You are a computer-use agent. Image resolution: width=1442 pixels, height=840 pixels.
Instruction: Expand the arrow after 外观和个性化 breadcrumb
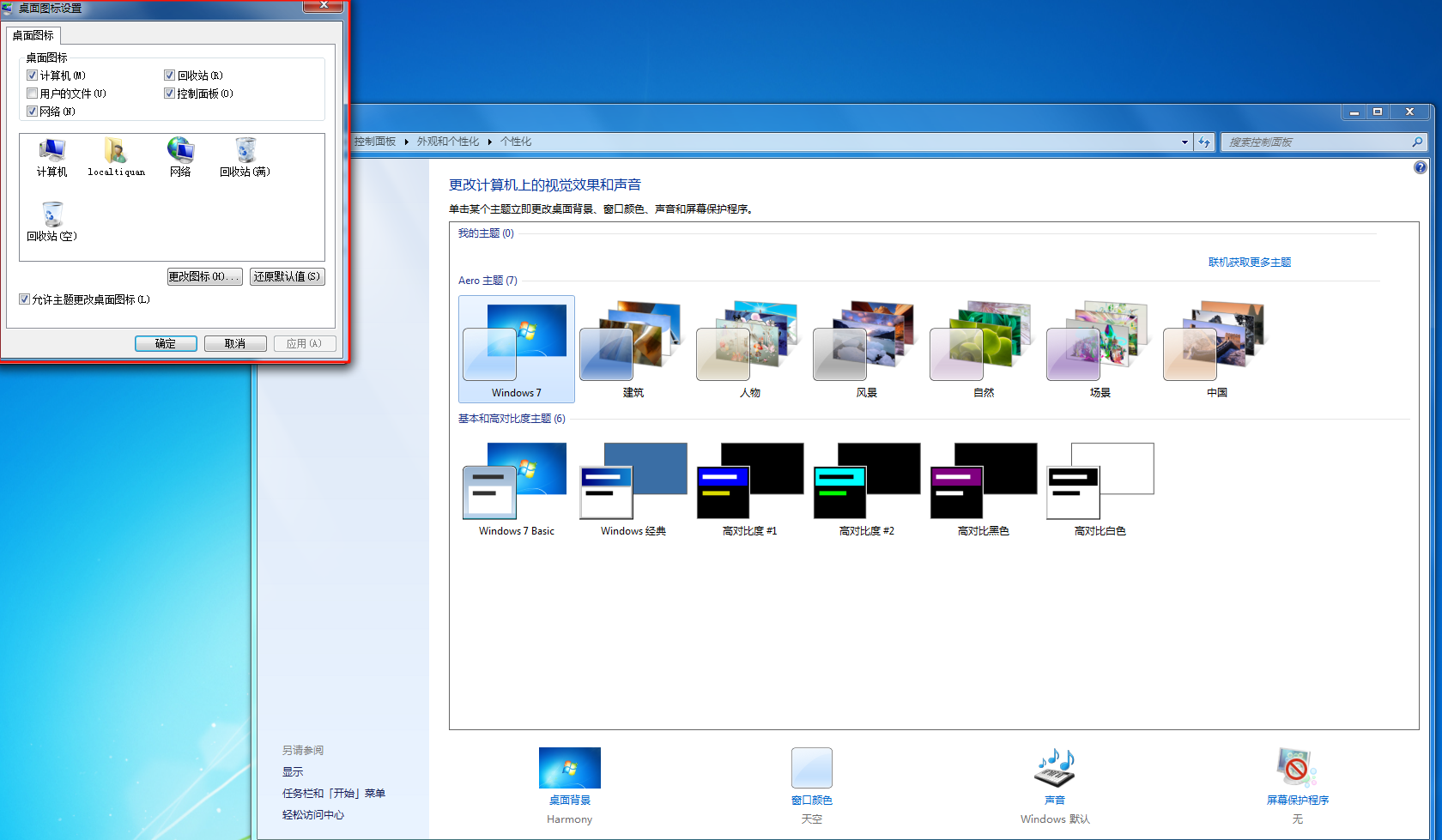(x=490, y=142)
